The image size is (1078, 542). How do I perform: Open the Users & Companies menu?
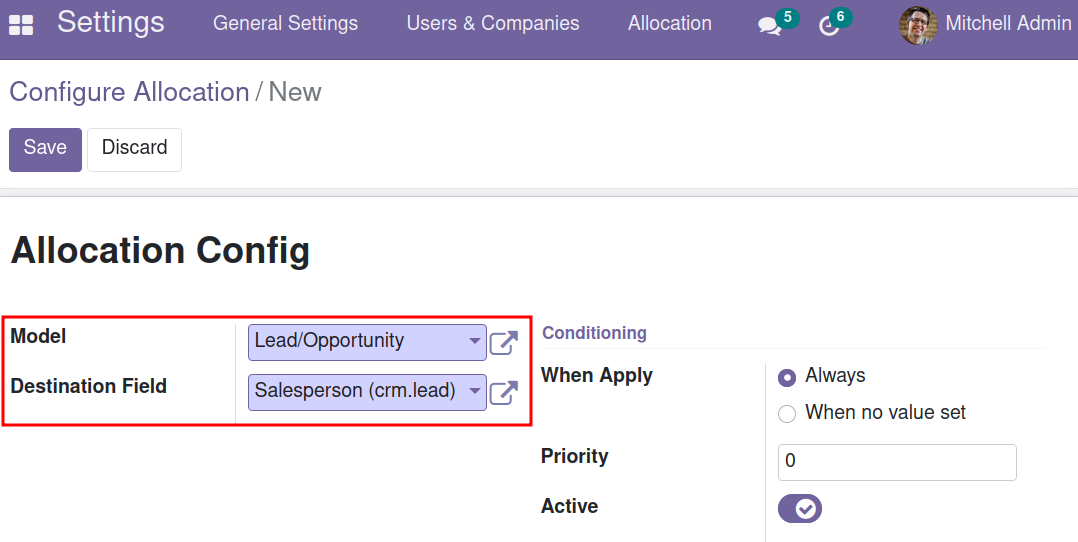point(493,23)
